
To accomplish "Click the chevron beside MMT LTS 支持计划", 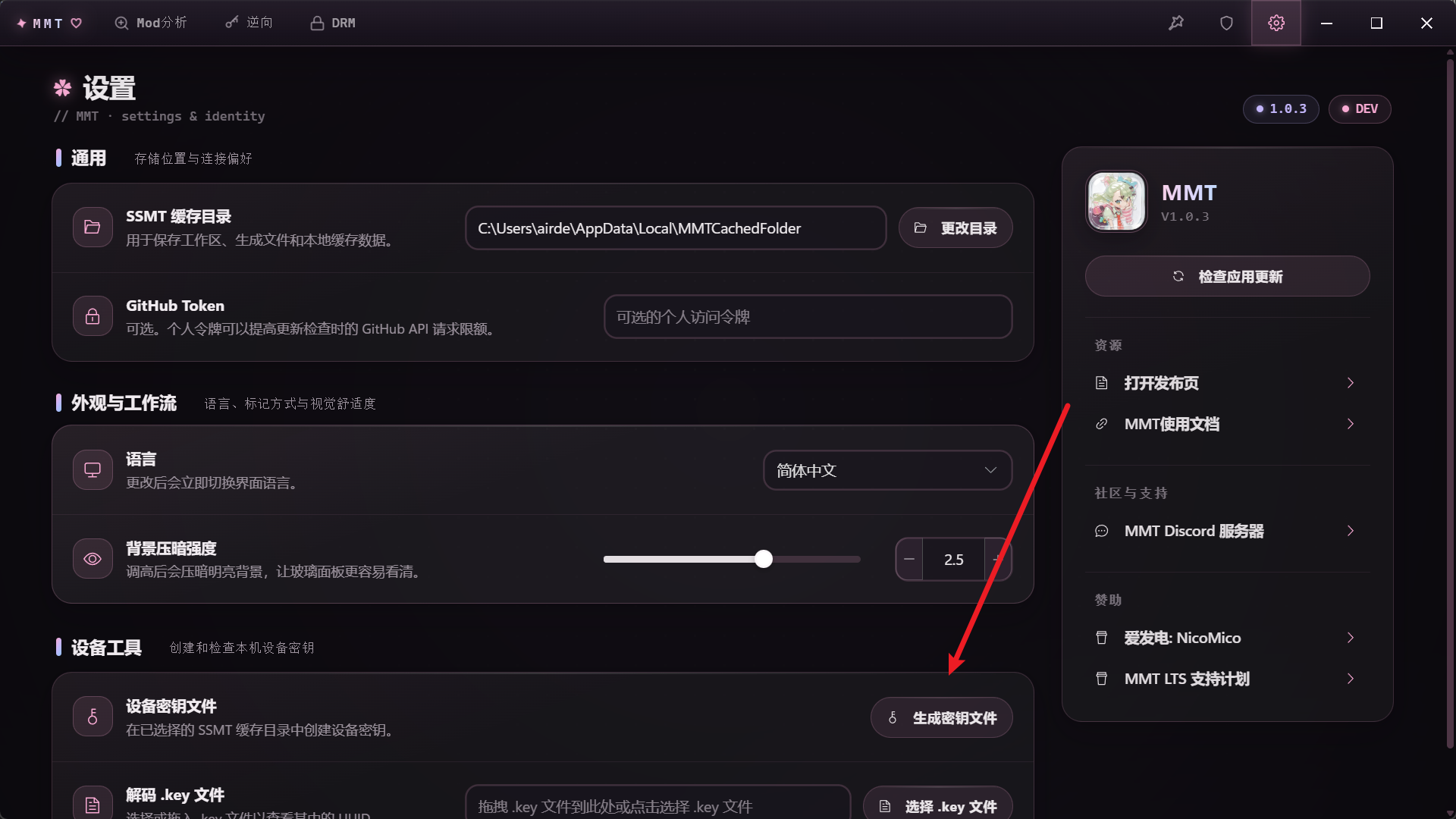I will tap(1351, 679).
